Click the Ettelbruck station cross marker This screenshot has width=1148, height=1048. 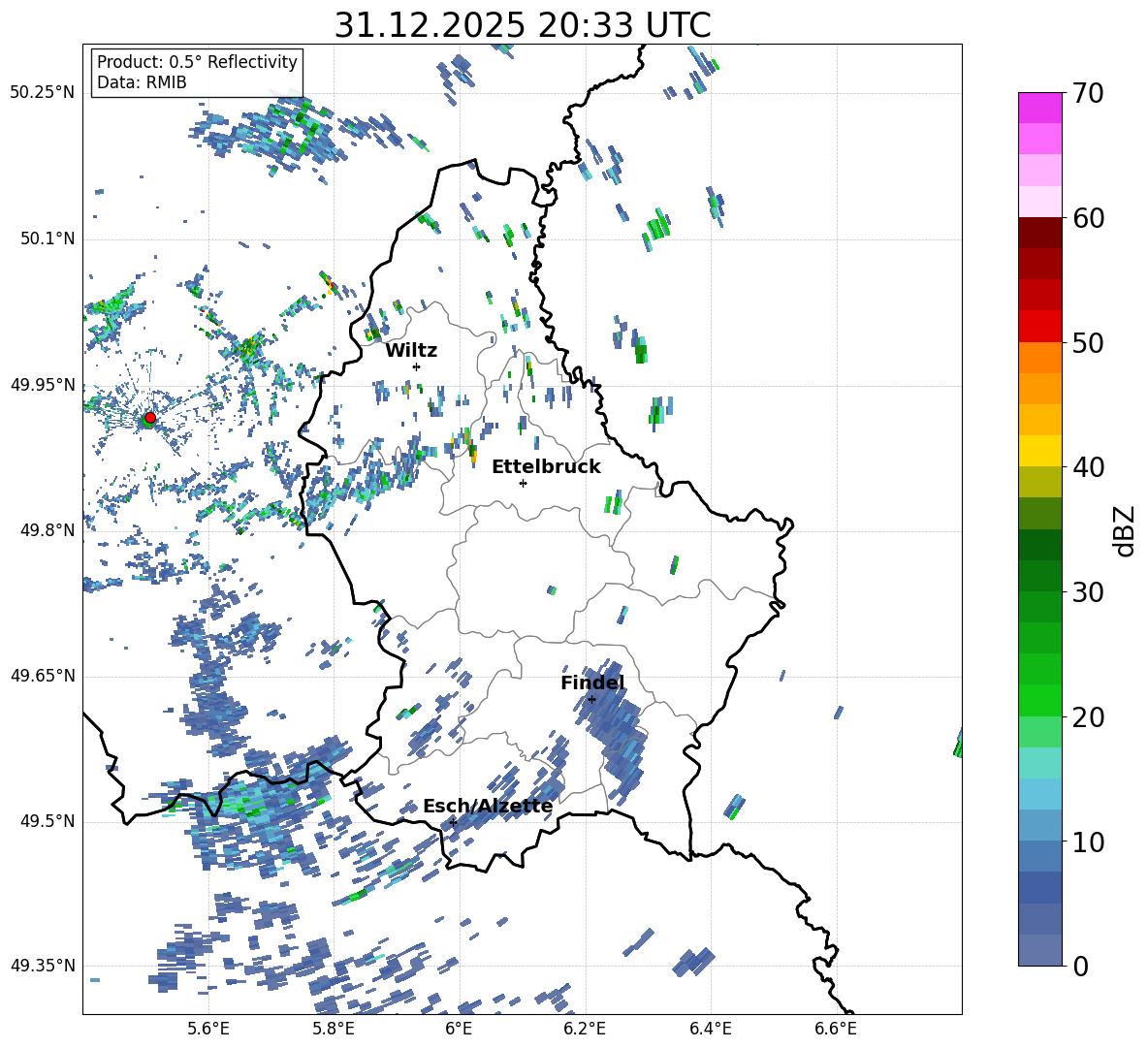[x=523, y=483]
